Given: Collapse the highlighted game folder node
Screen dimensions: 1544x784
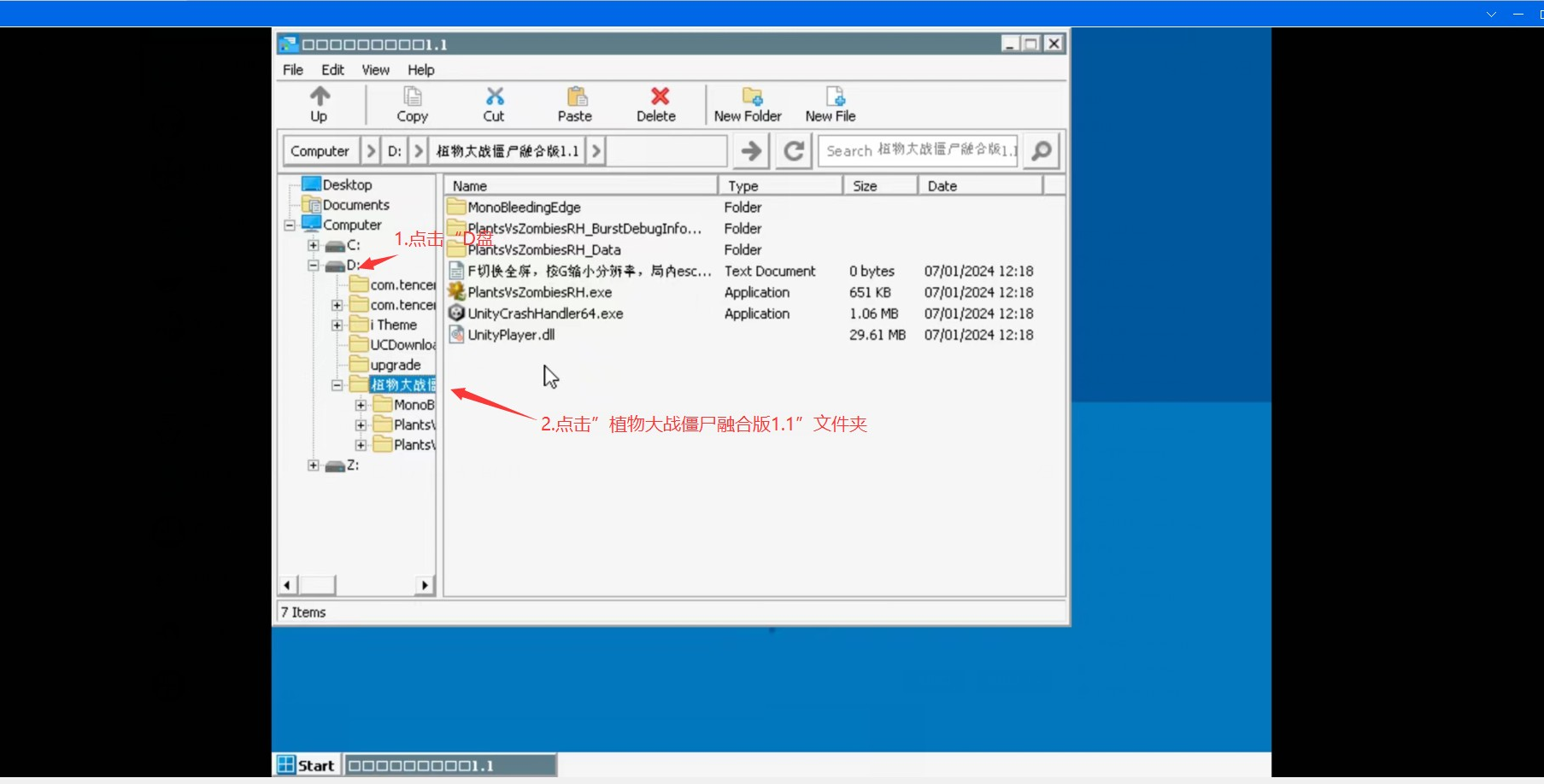Looking at the screenshot, I should click(x=338, y=385).
